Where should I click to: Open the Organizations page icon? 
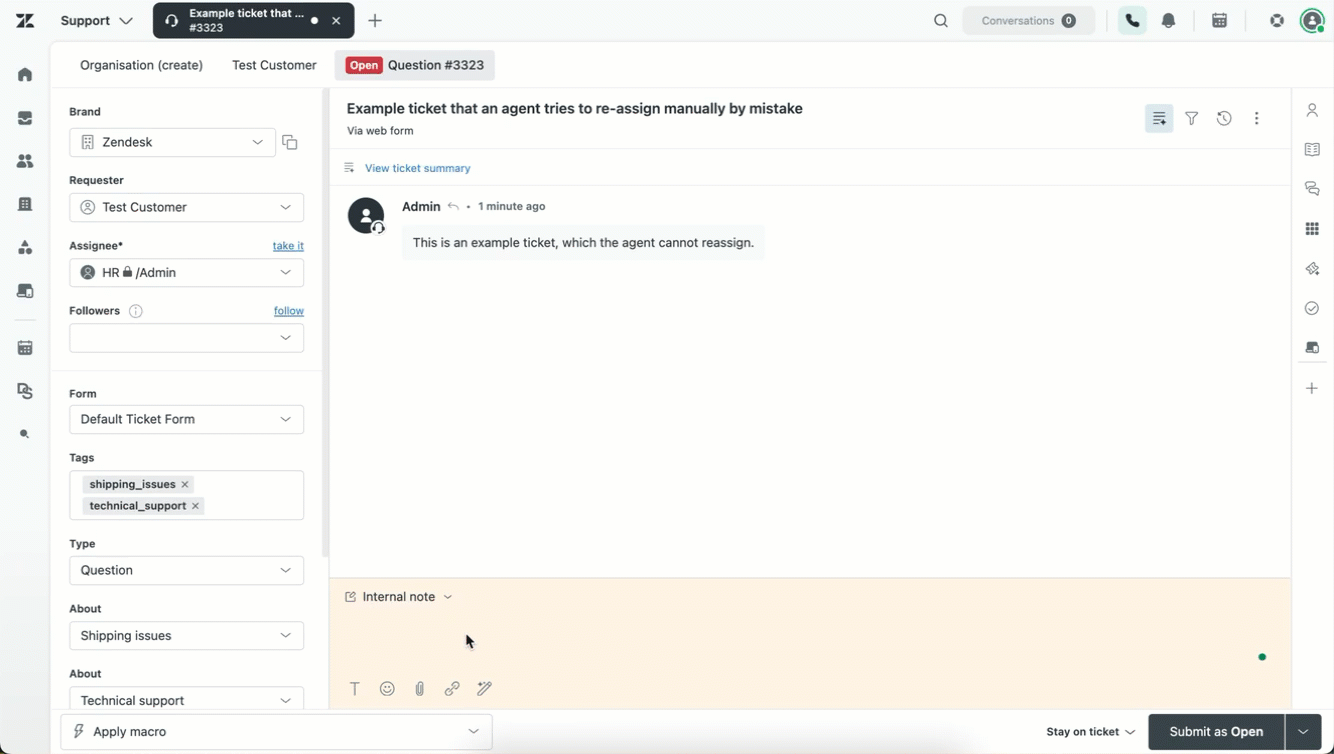24,203
